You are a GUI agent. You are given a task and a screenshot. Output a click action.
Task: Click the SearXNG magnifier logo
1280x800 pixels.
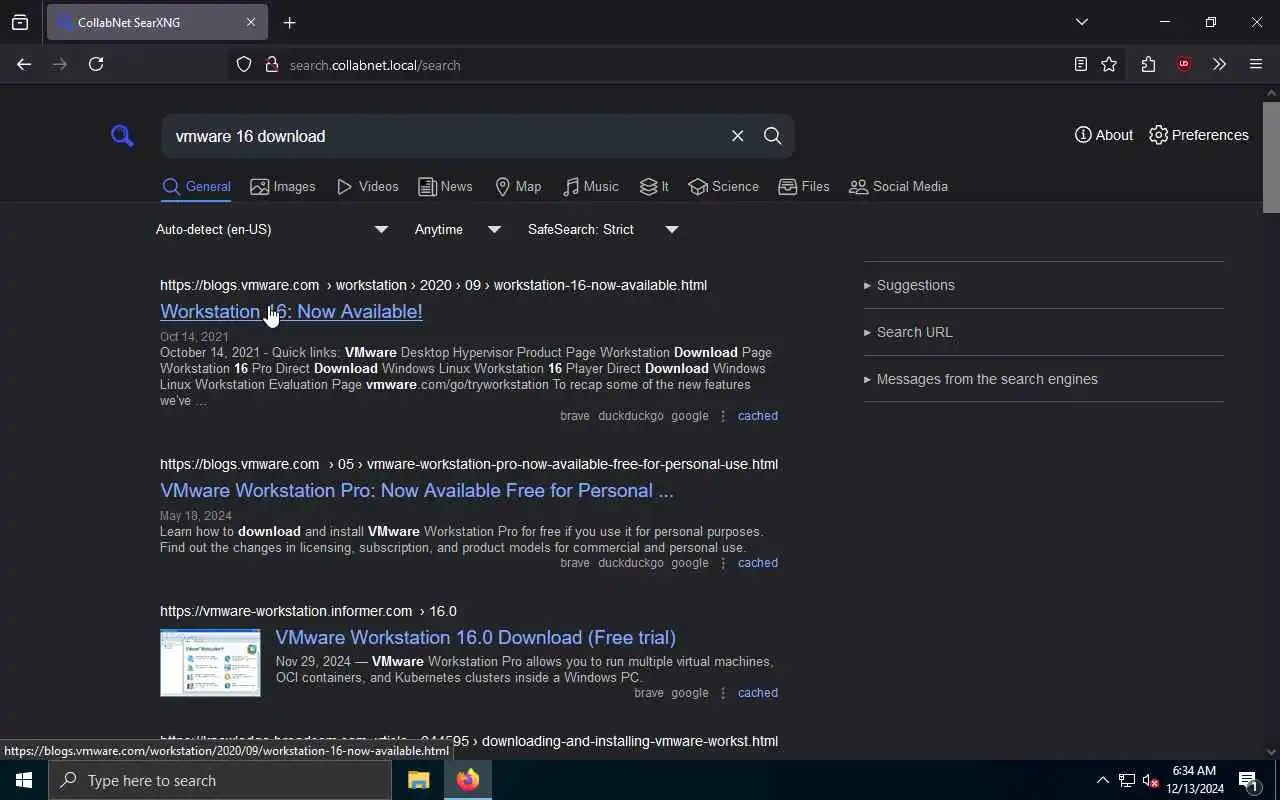(122, 136)
